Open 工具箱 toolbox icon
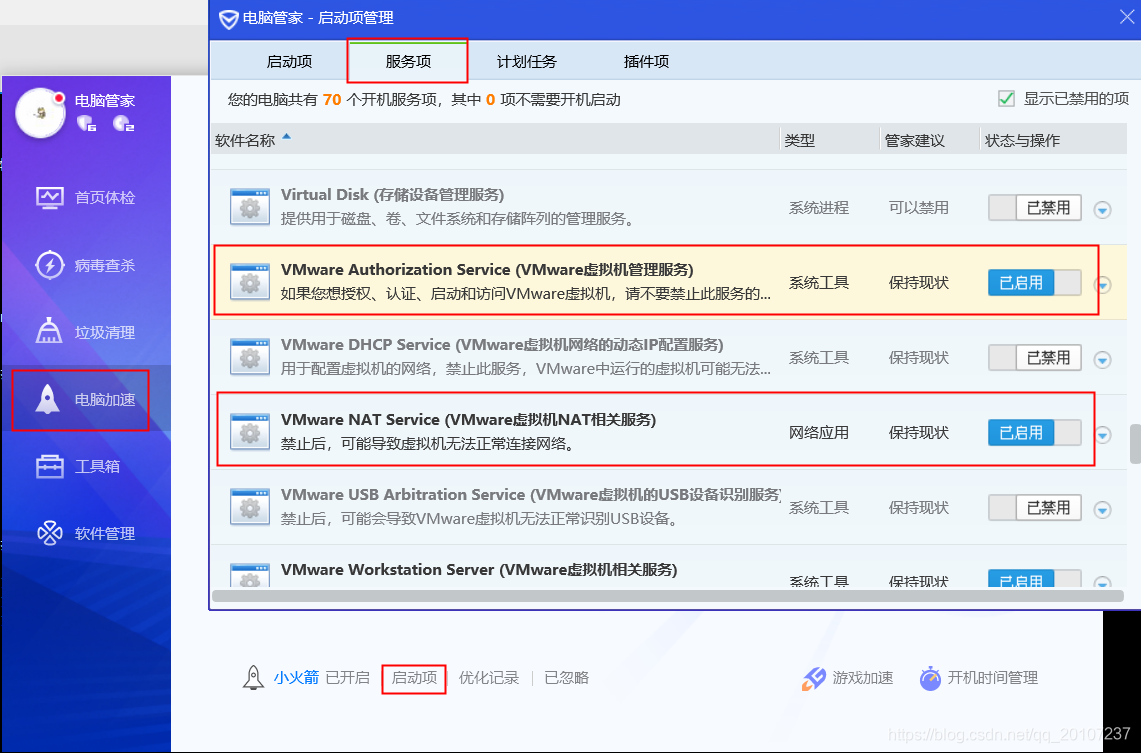 point(49,466)
